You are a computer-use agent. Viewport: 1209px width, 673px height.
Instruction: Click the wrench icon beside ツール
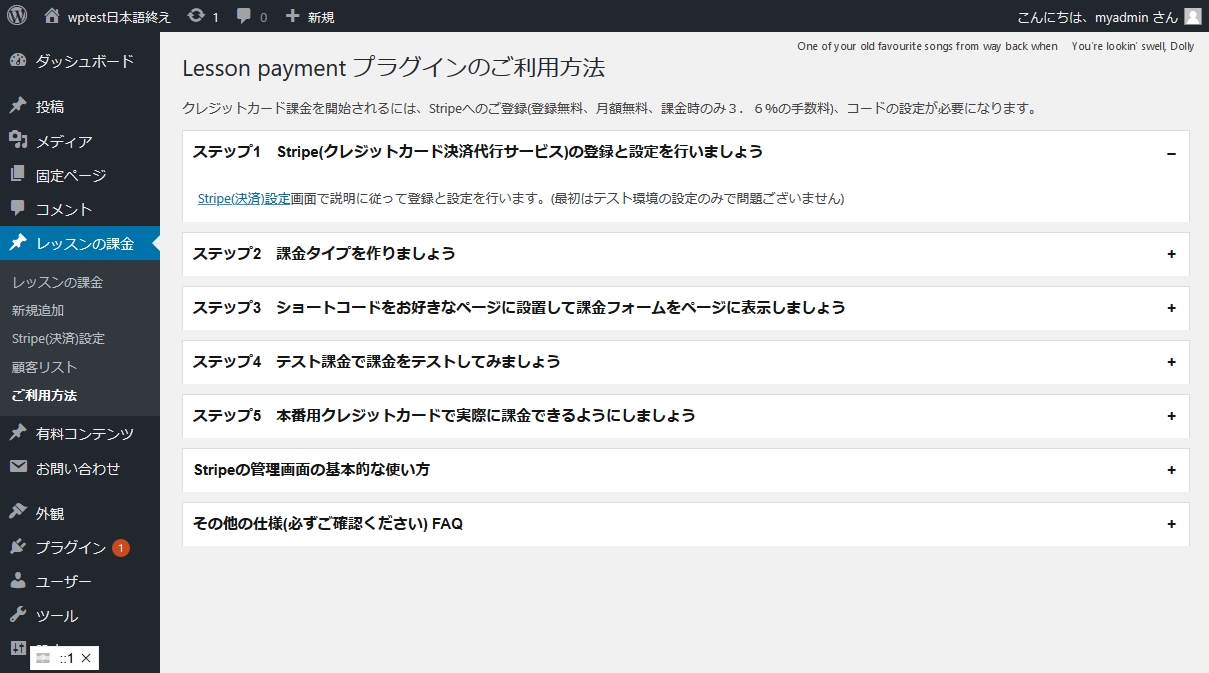click(18, 614)
